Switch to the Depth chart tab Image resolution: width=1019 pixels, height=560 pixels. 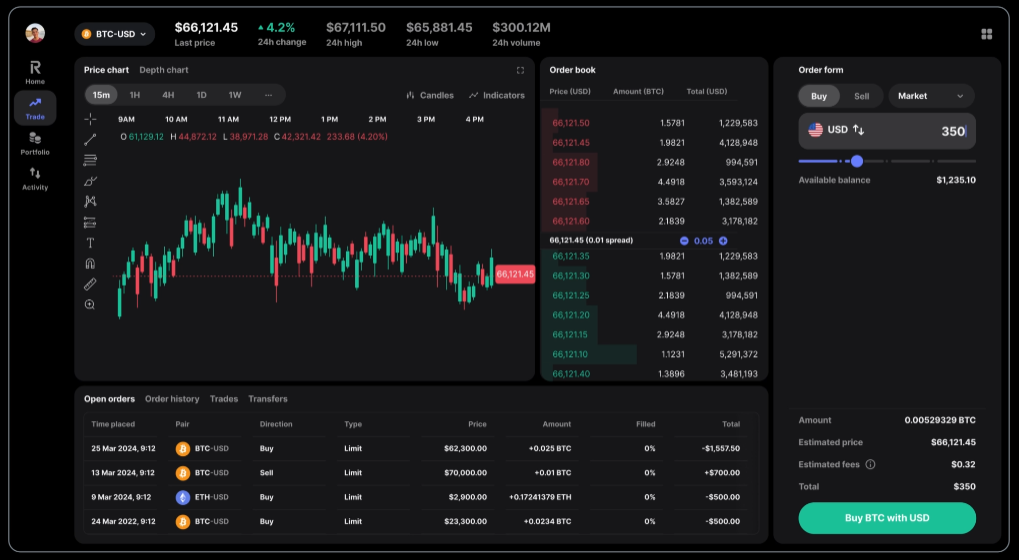click(x=164, y=70)
